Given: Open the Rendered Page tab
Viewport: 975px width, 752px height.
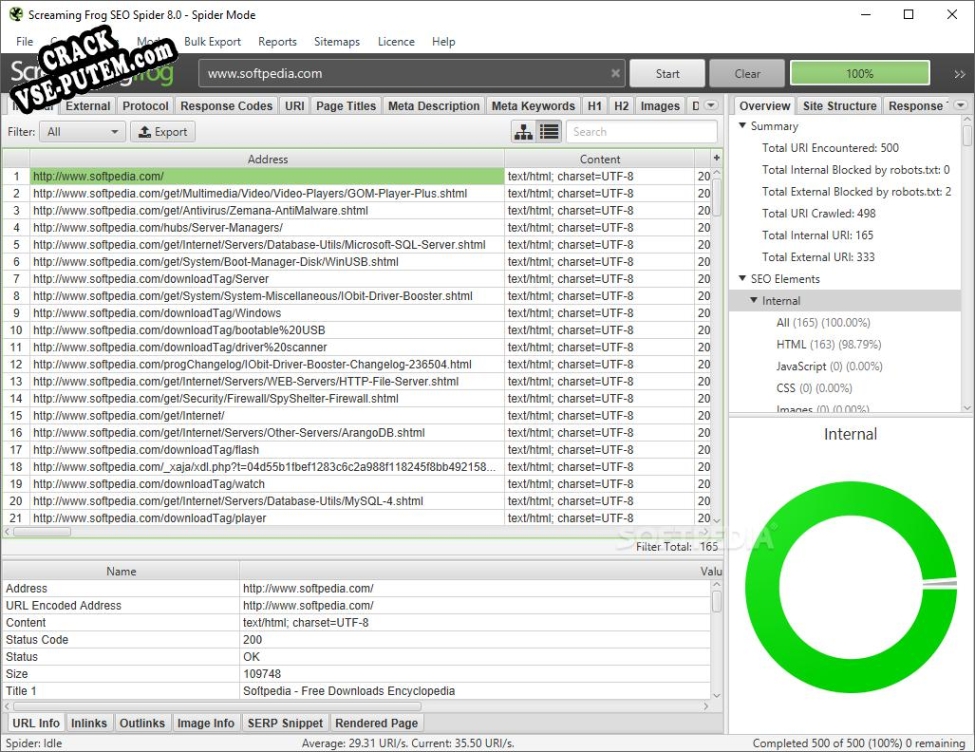Looking at the screenshot, I should tap(377, 723).
